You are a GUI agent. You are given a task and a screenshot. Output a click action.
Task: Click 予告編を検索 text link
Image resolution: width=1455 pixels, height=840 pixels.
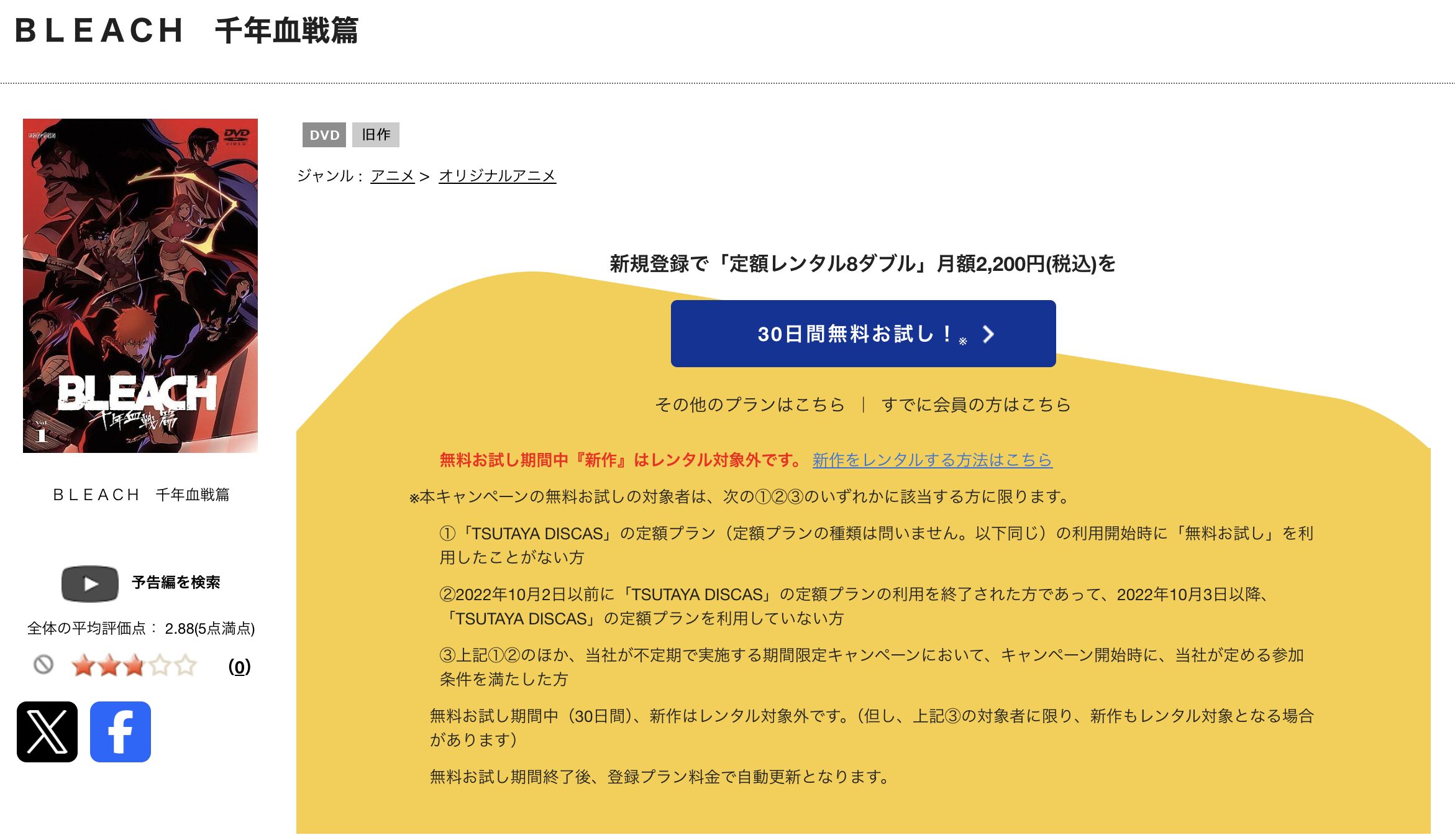click(176, 582)
